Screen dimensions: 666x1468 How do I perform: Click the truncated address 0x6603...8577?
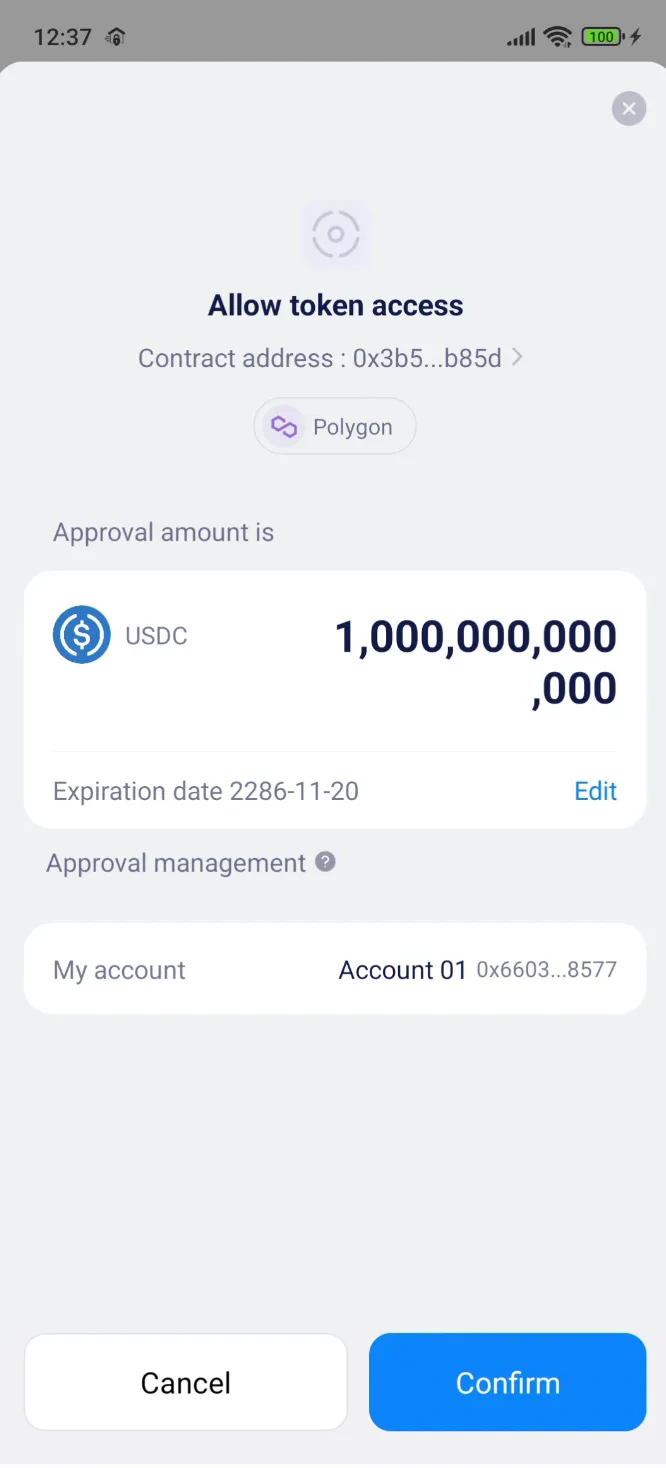click(546, 969)
